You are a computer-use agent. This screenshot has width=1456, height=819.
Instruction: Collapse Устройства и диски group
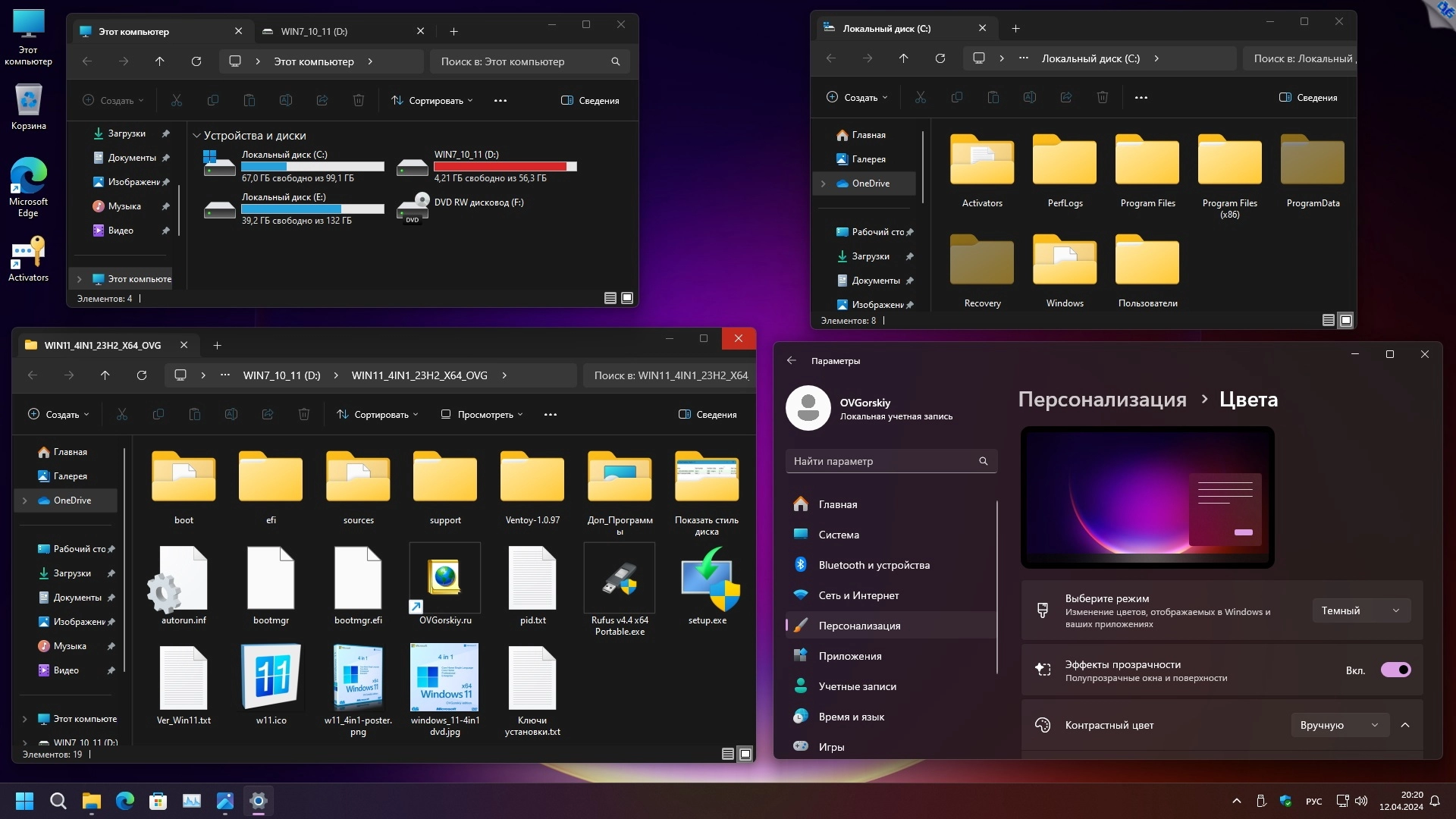click(x=196, y=136)
